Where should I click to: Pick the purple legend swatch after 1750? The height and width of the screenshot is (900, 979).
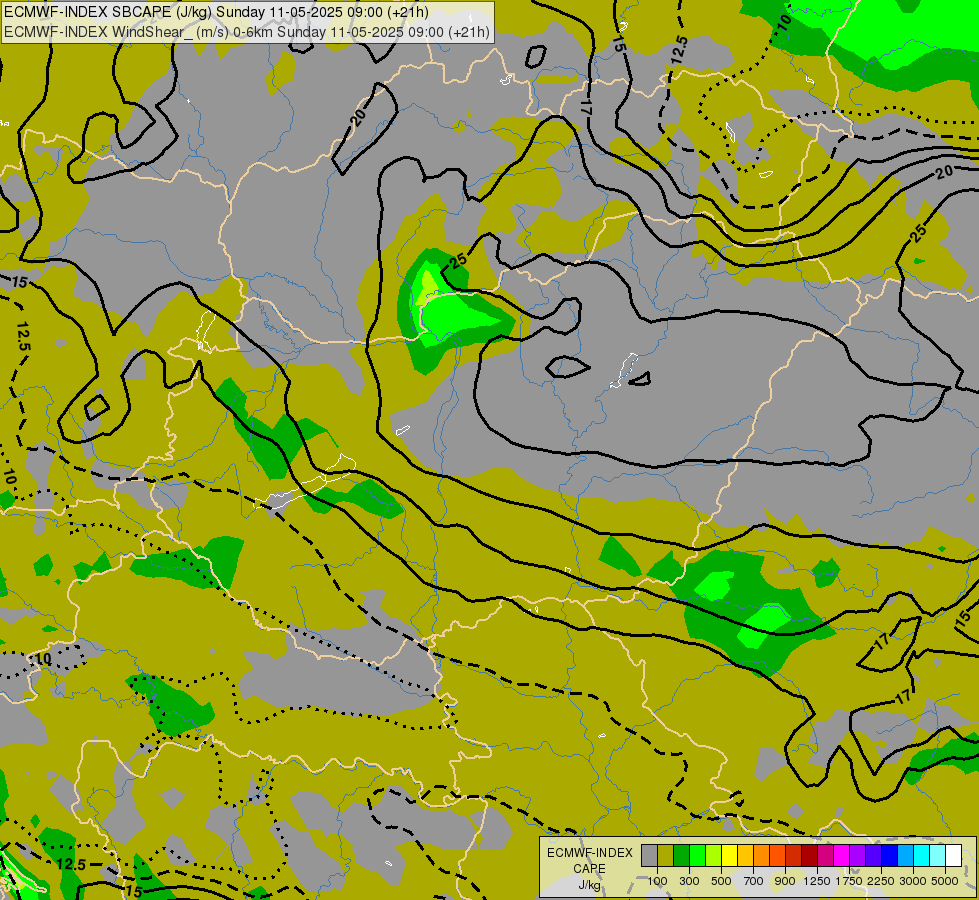tap(858, 856)
